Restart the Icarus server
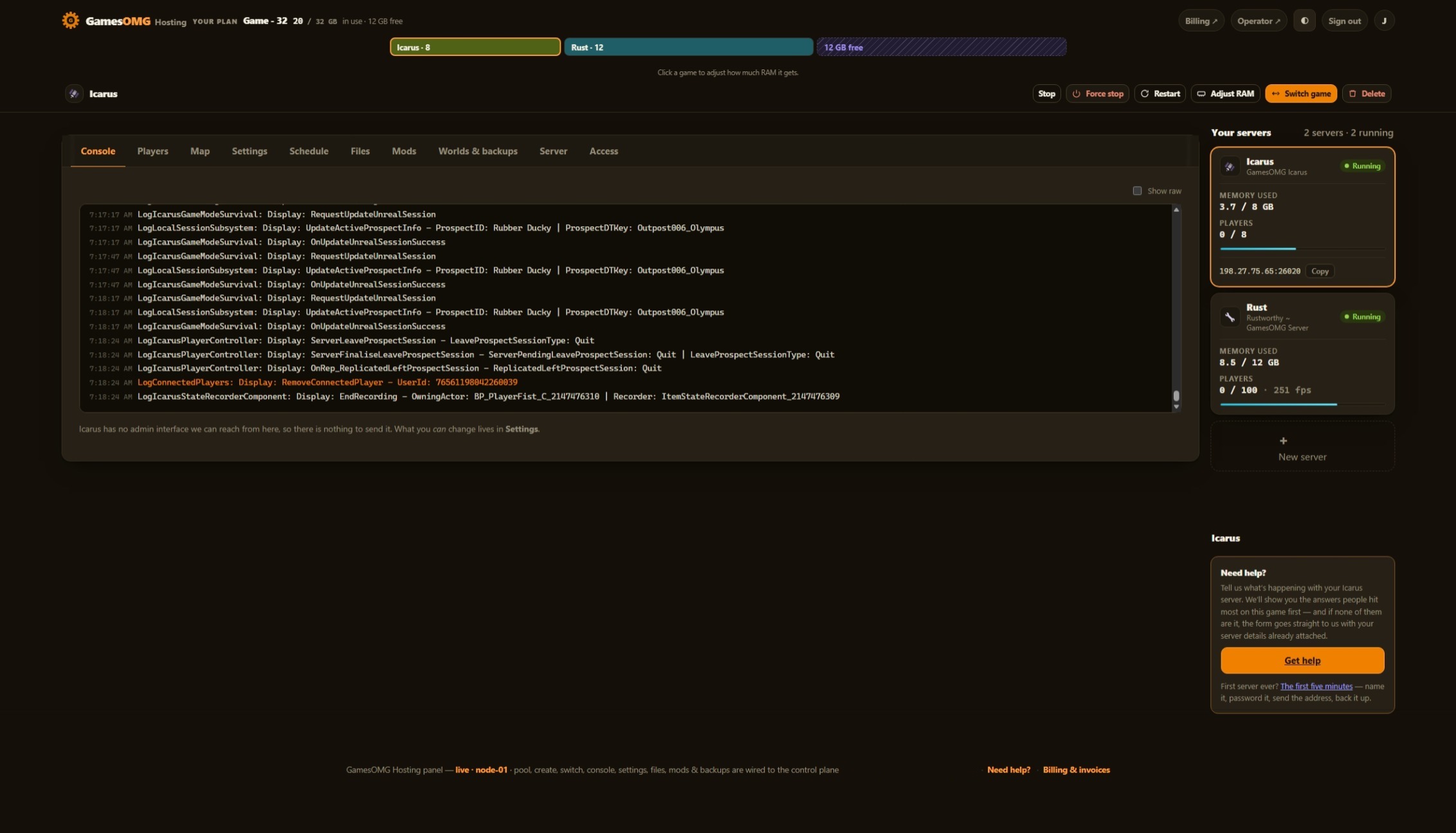The width and height of the screenshot is (1456, 833). [1160, 94]
